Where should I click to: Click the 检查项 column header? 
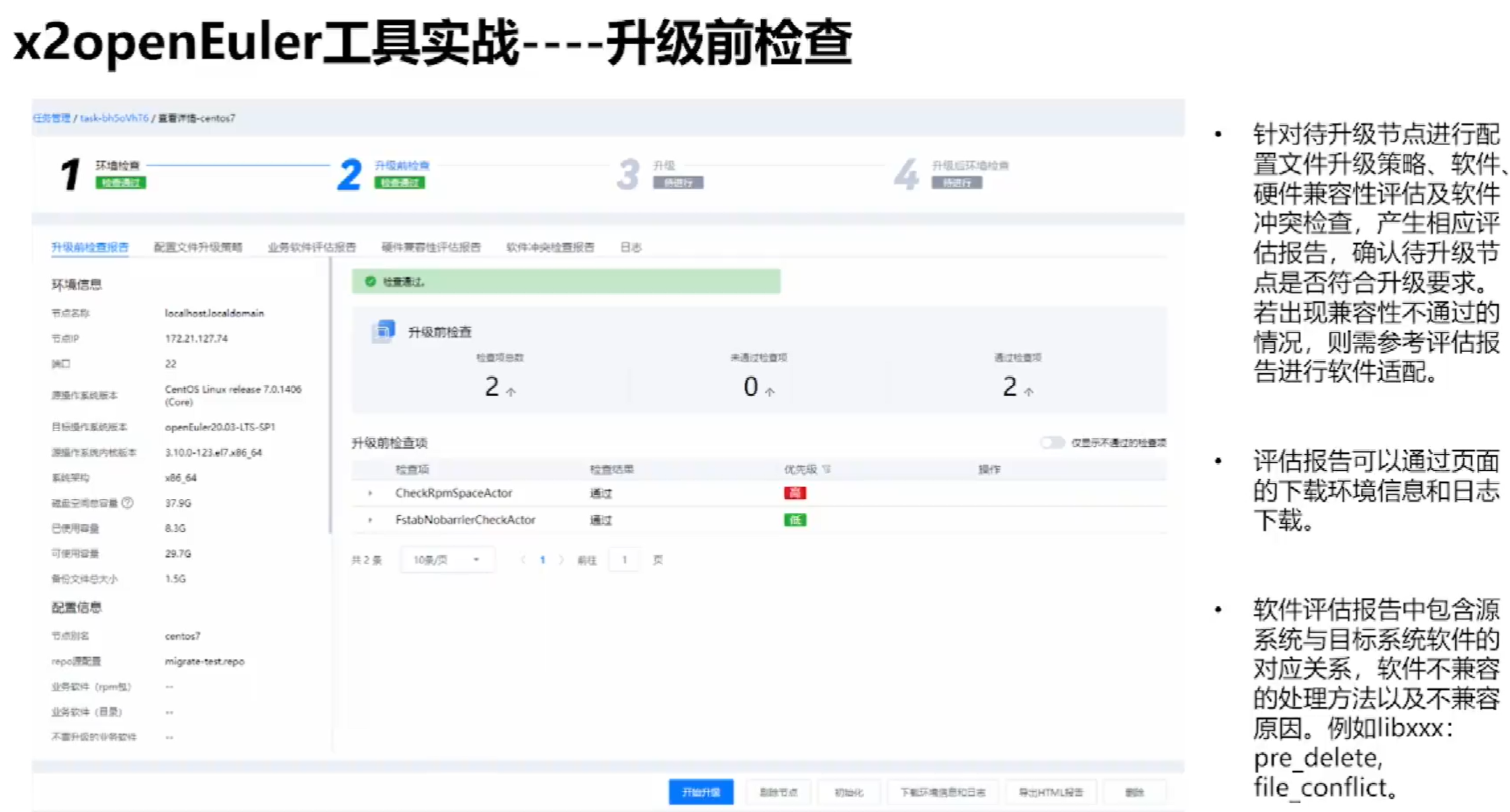[x=412, y=469]
